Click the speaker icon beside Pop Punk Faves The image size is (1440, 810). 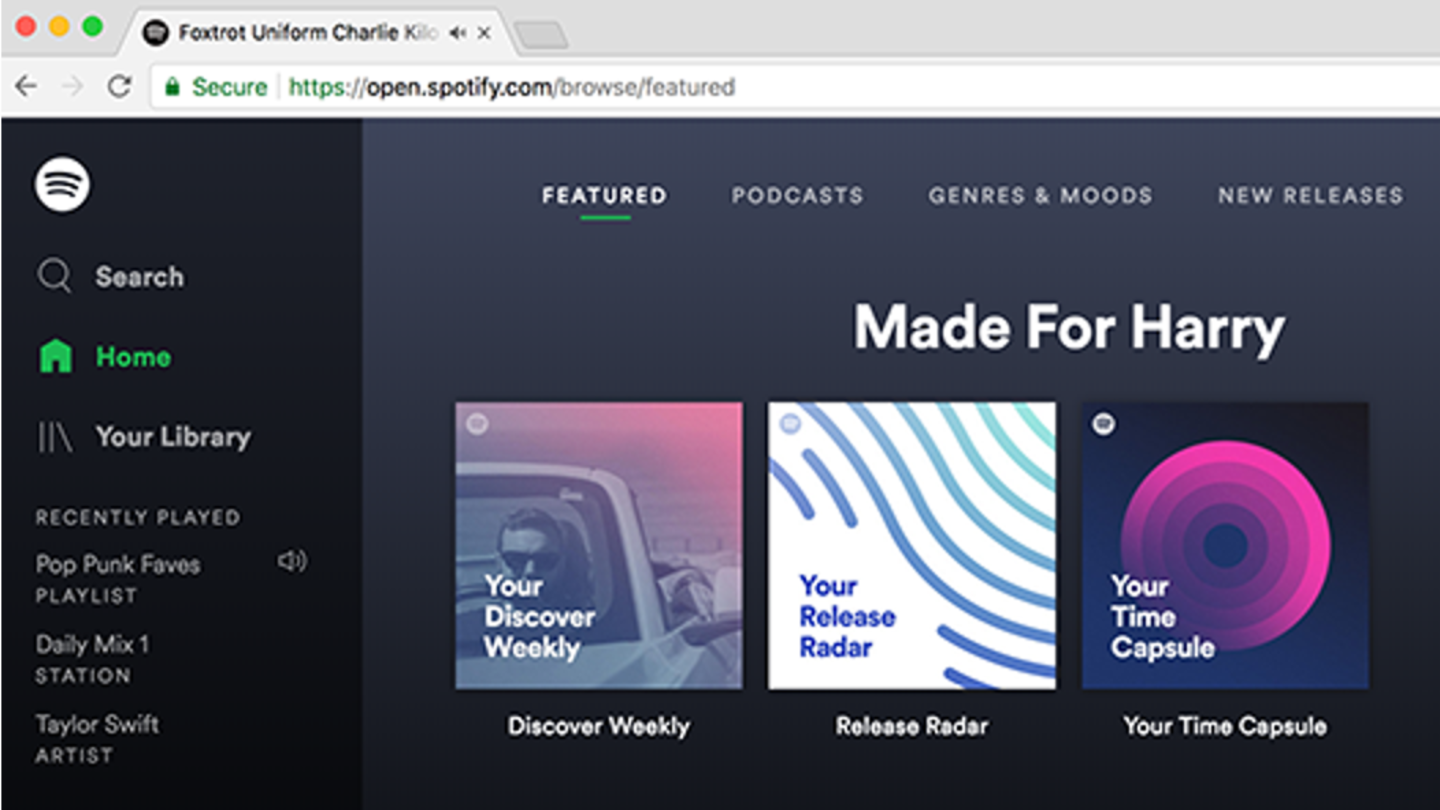tap(292, 562)
